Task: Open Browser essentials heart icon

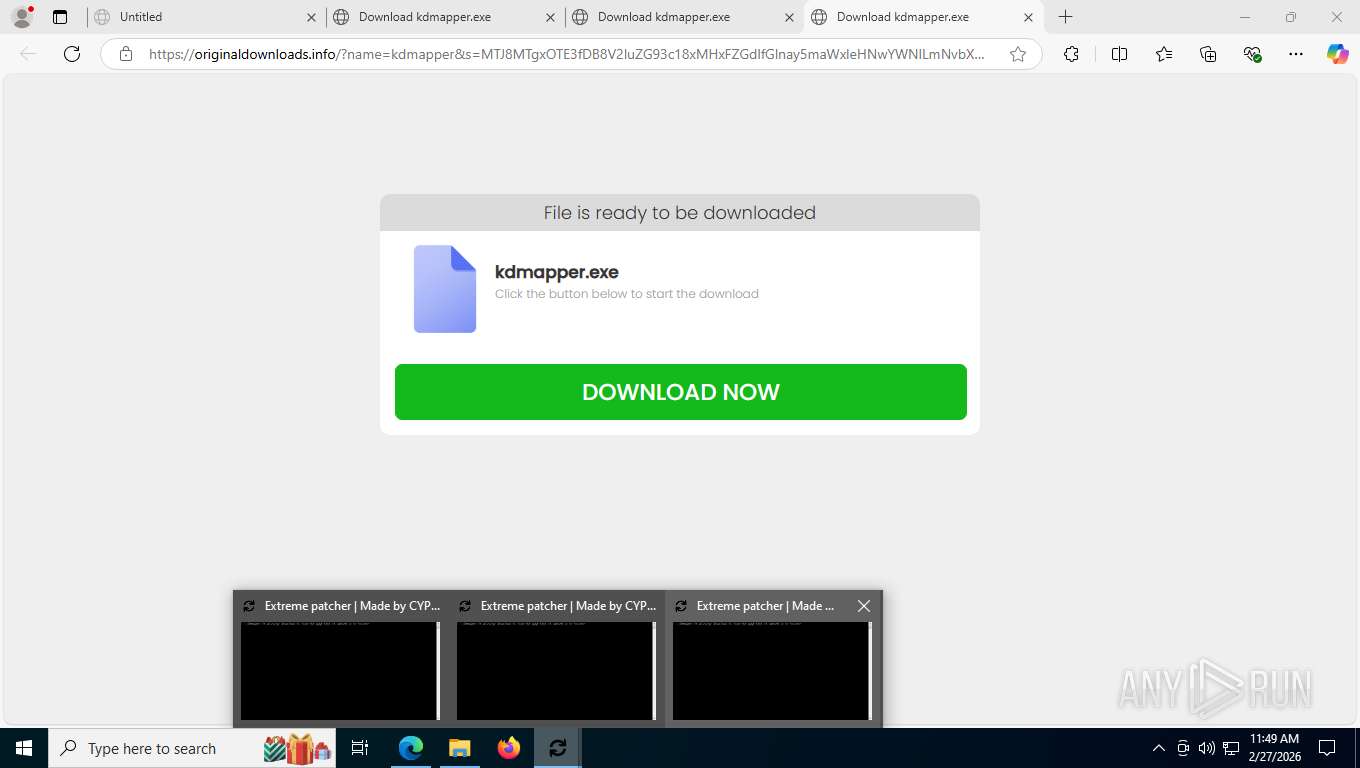Action: (1252, 54)
